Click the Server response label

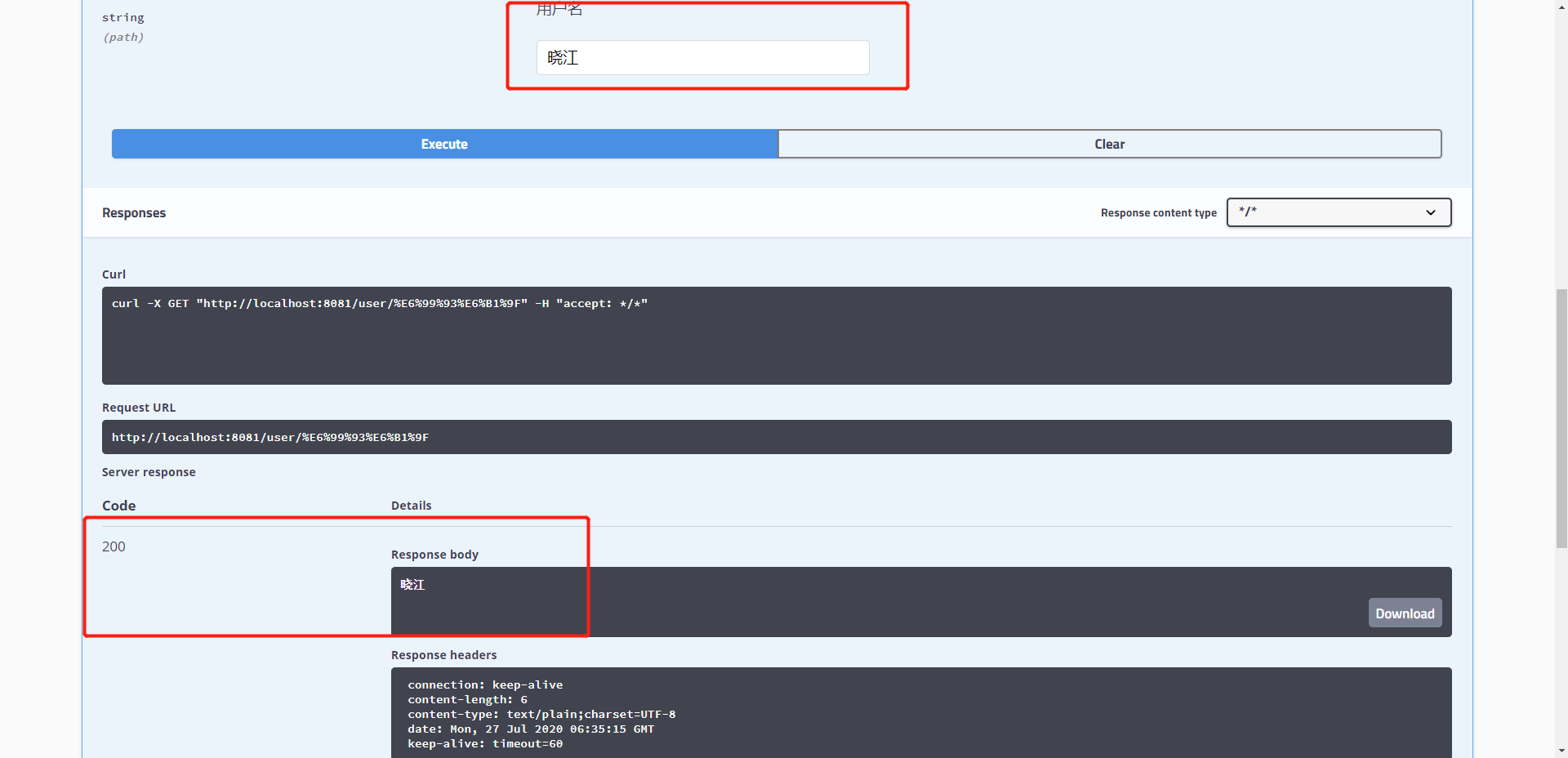click(149, 472)
